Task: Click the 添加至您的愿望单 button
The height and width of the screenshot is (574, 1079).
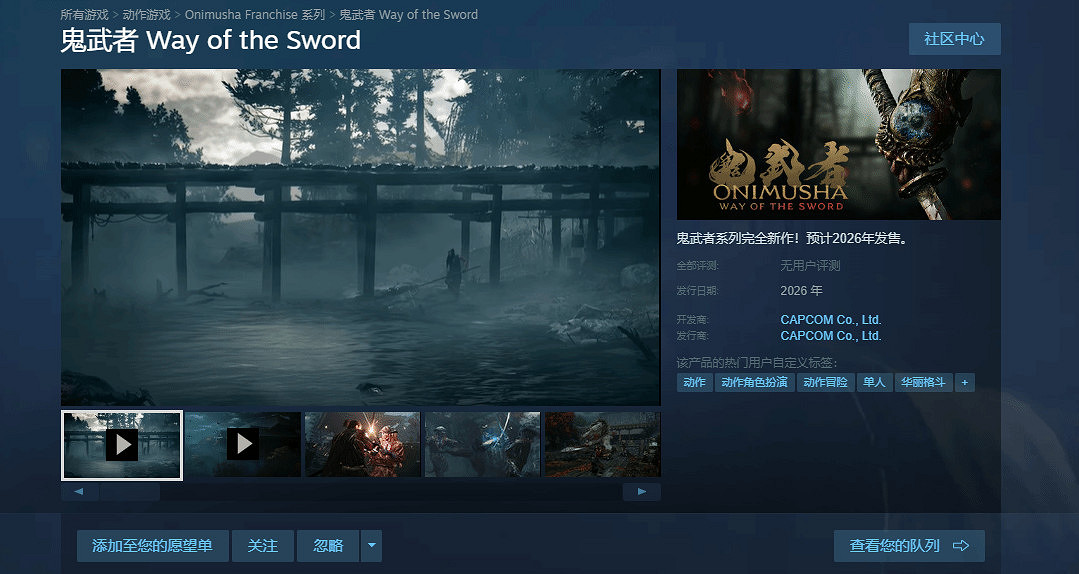Action: click(152, 546)
